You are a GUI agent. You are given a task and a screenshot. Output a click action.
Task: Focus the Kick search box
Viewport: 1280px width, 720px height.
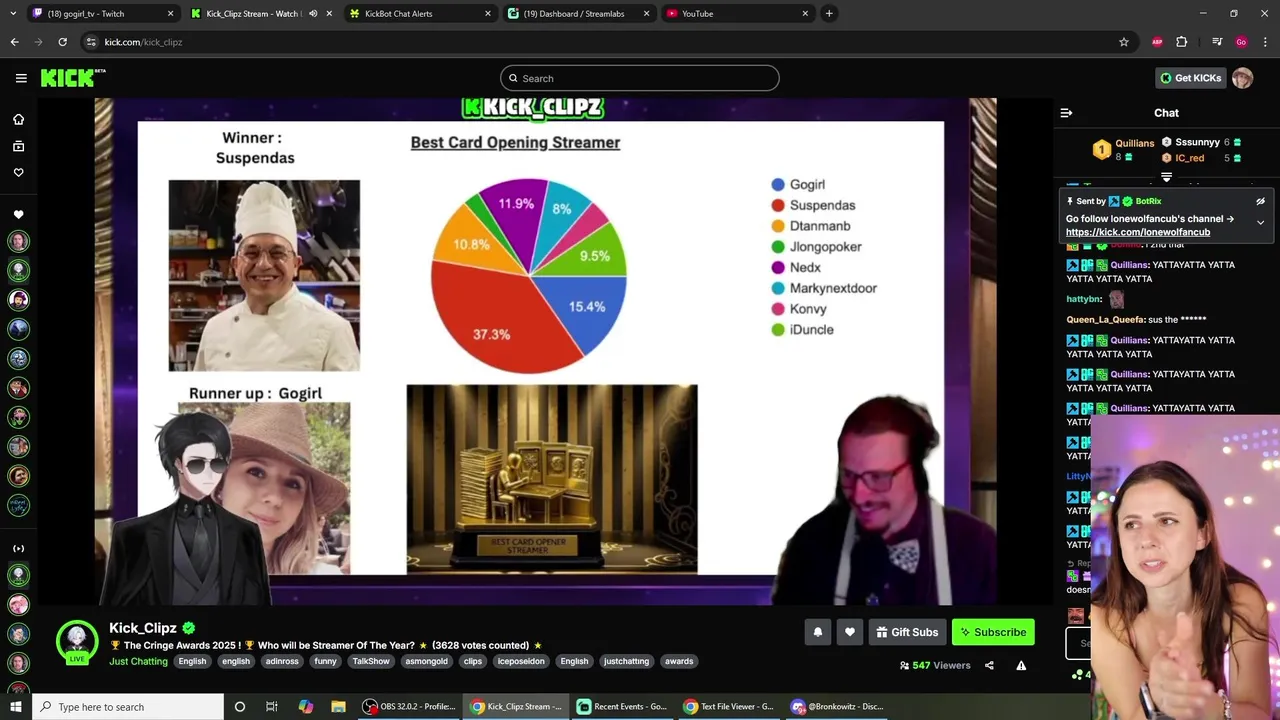pos(640,78)
